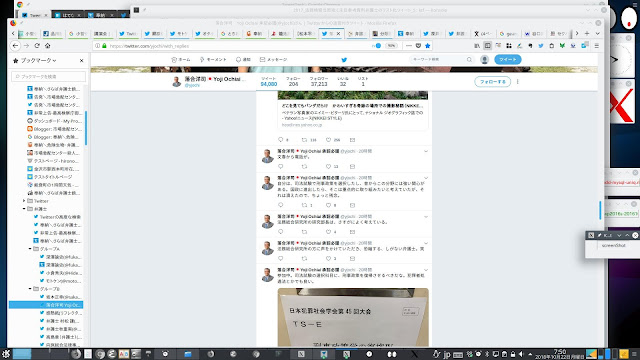The width and height of the screenshot is (640, 360).
Task: Click the taskbar volume speaker icon
Action: (x=521, y=354)
